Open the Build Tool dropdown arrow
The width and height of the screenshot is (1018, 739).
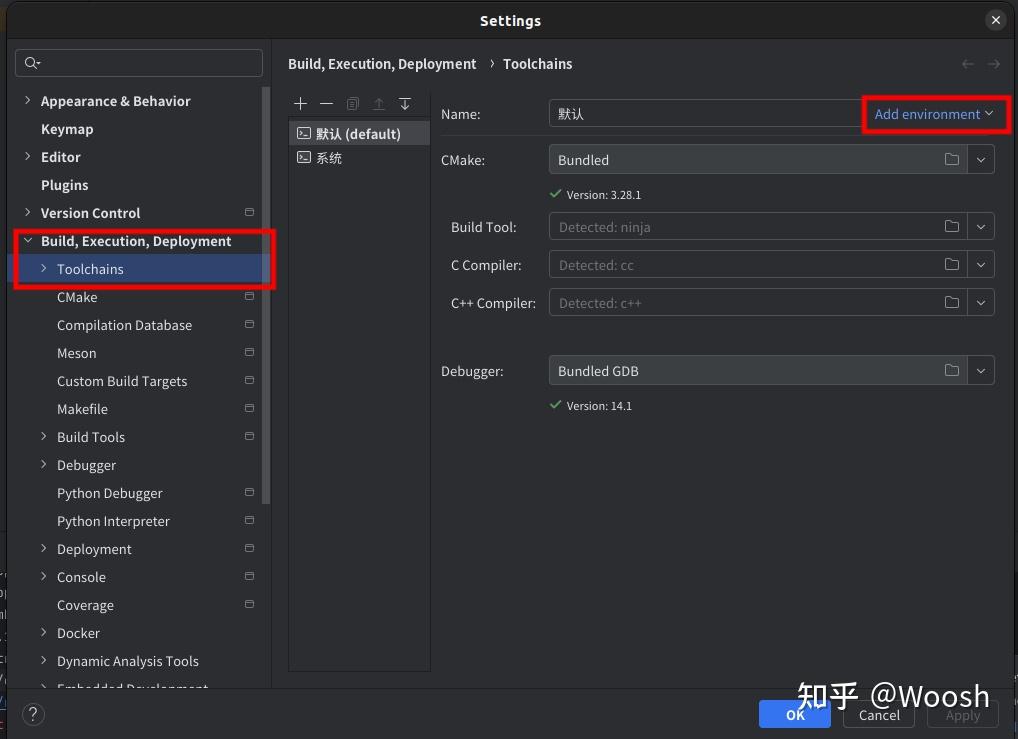tap(981, 227)
